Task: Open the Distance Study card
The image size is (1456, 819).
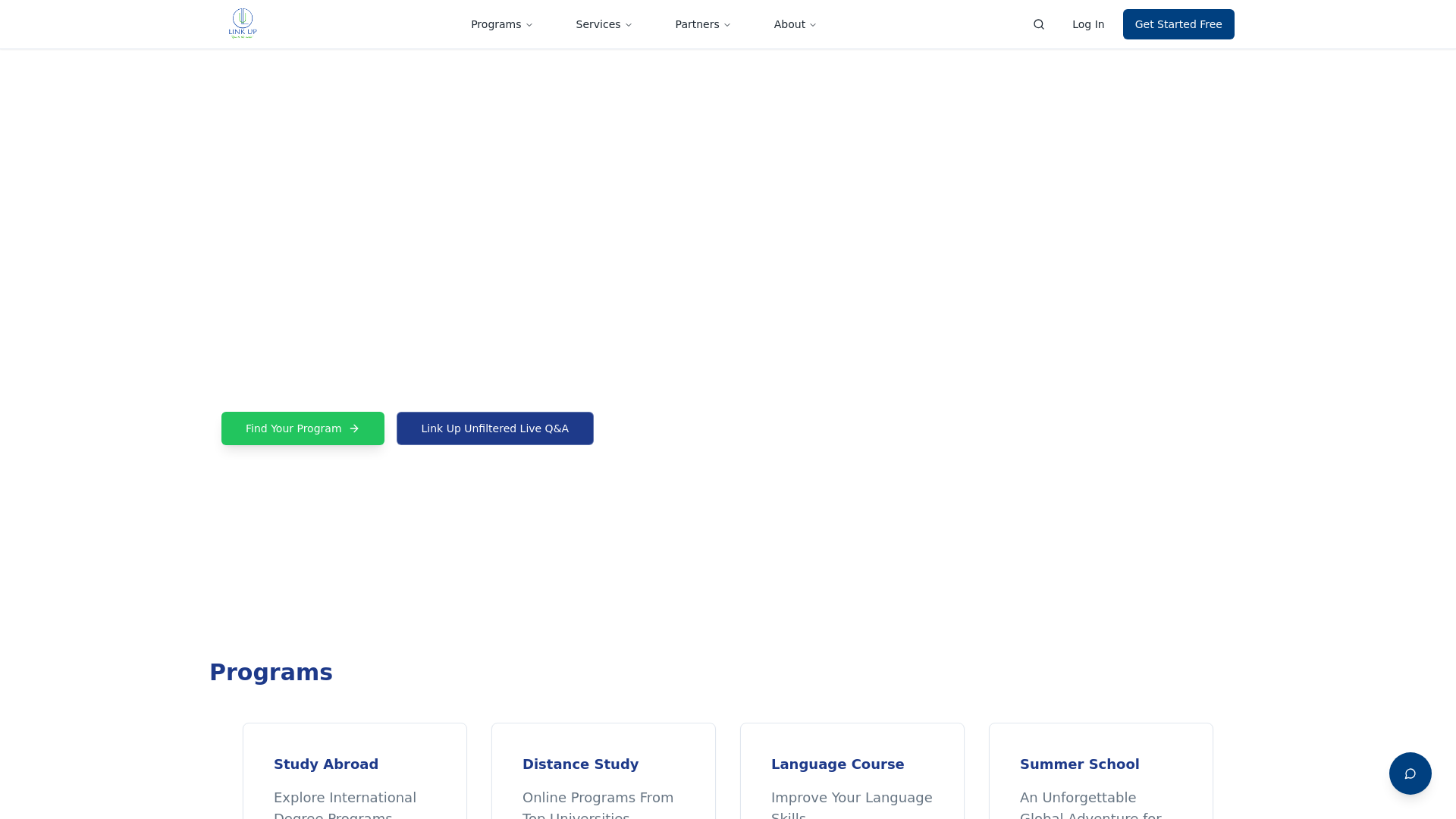Action: [x=604, y=771]
